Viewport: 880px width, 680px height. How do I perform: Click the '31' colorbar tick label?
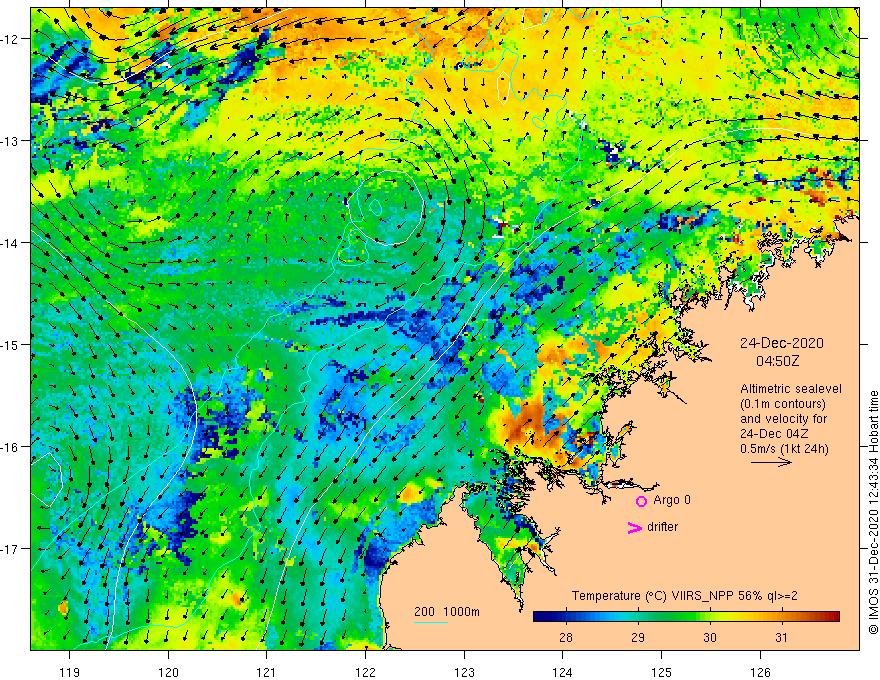point(781,637)
